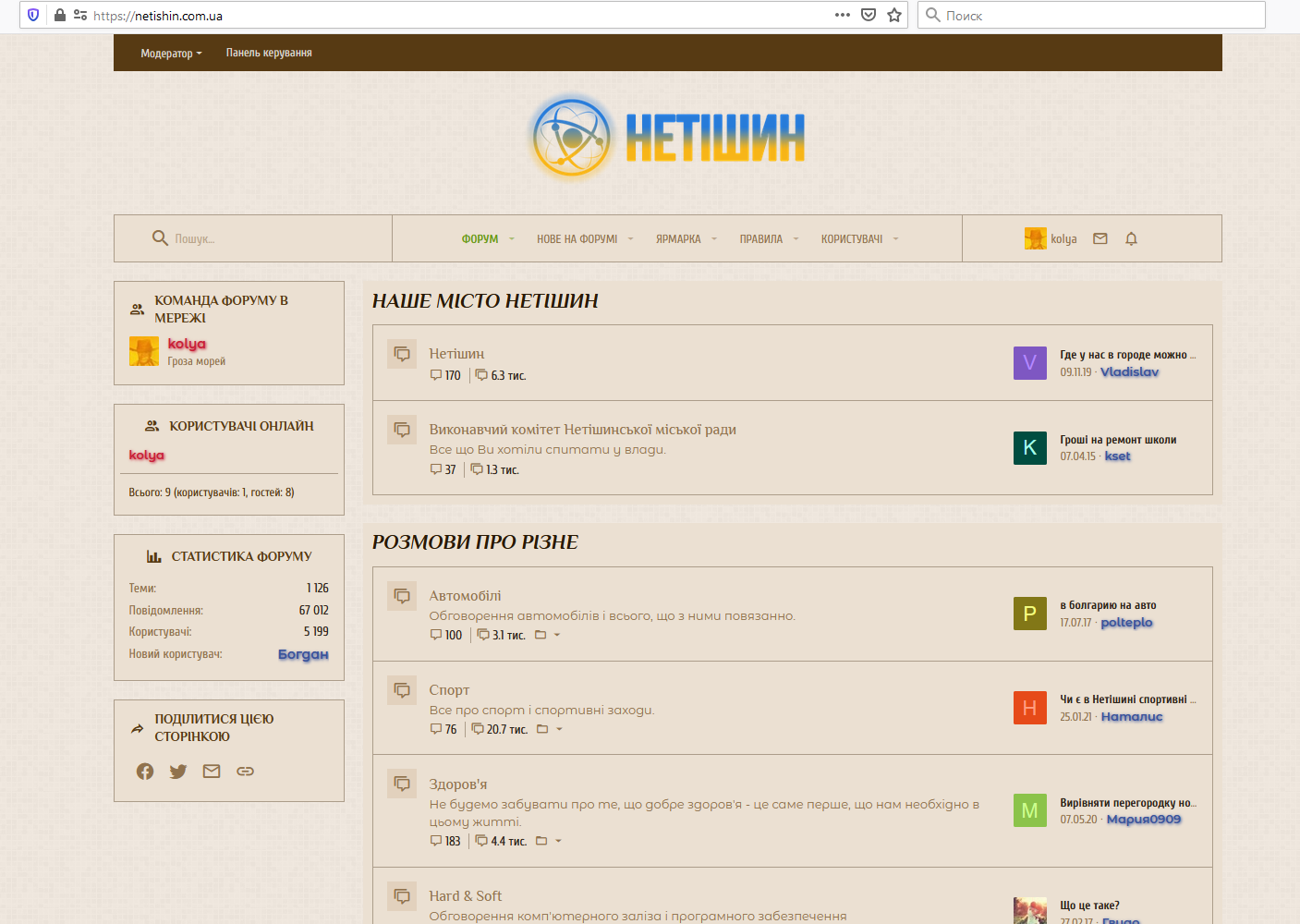Open Панель керування link

click(269, 53)
